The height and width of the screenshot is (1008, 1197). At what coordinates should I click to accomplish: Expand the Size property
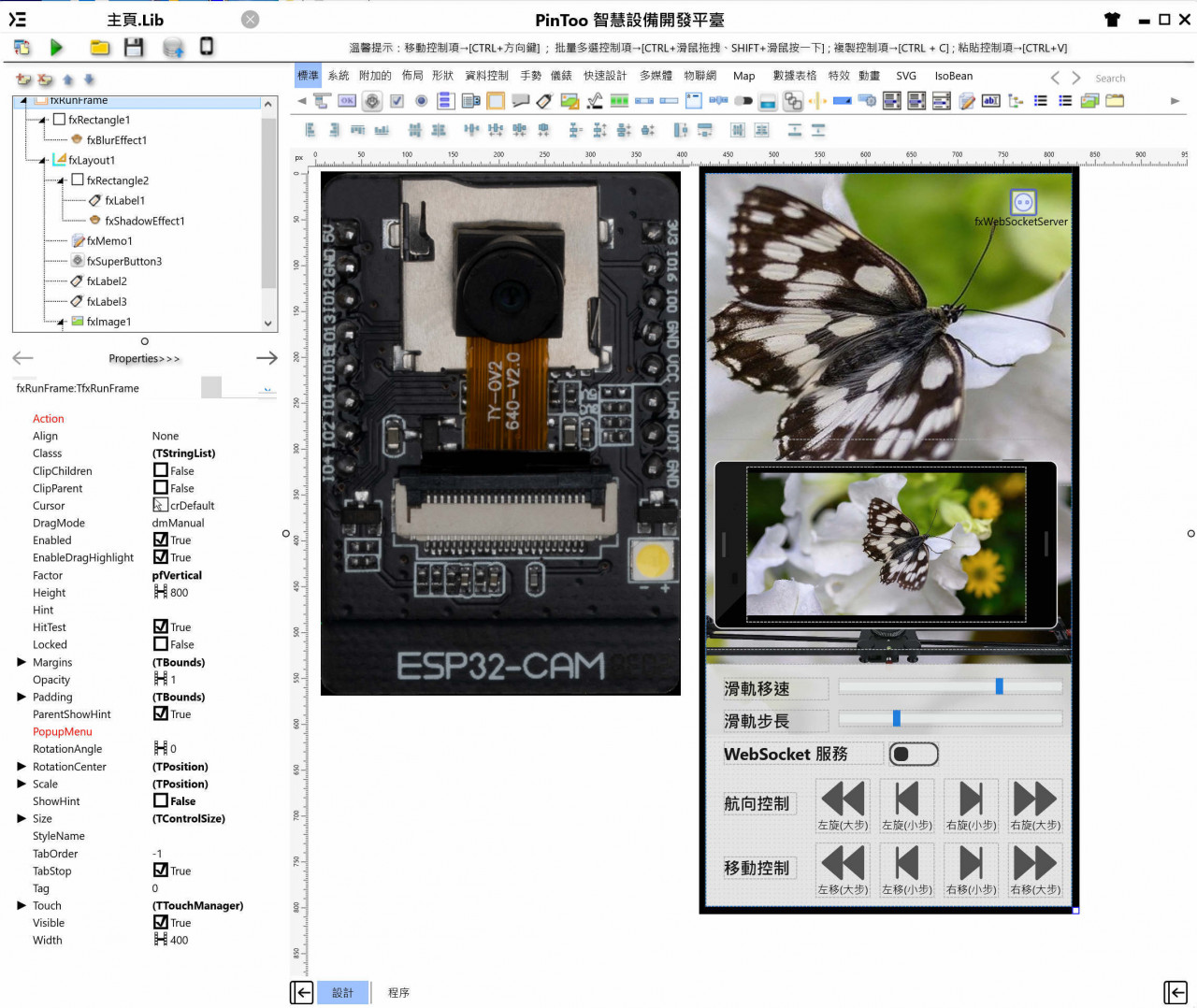coord(22,818)
